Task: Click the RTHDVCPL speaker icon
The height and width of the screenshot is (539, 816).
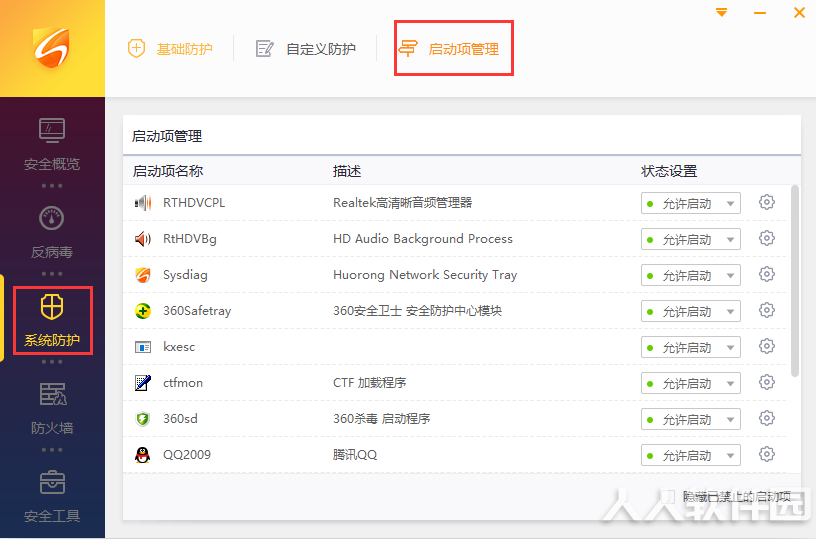Action: point(143,203)
